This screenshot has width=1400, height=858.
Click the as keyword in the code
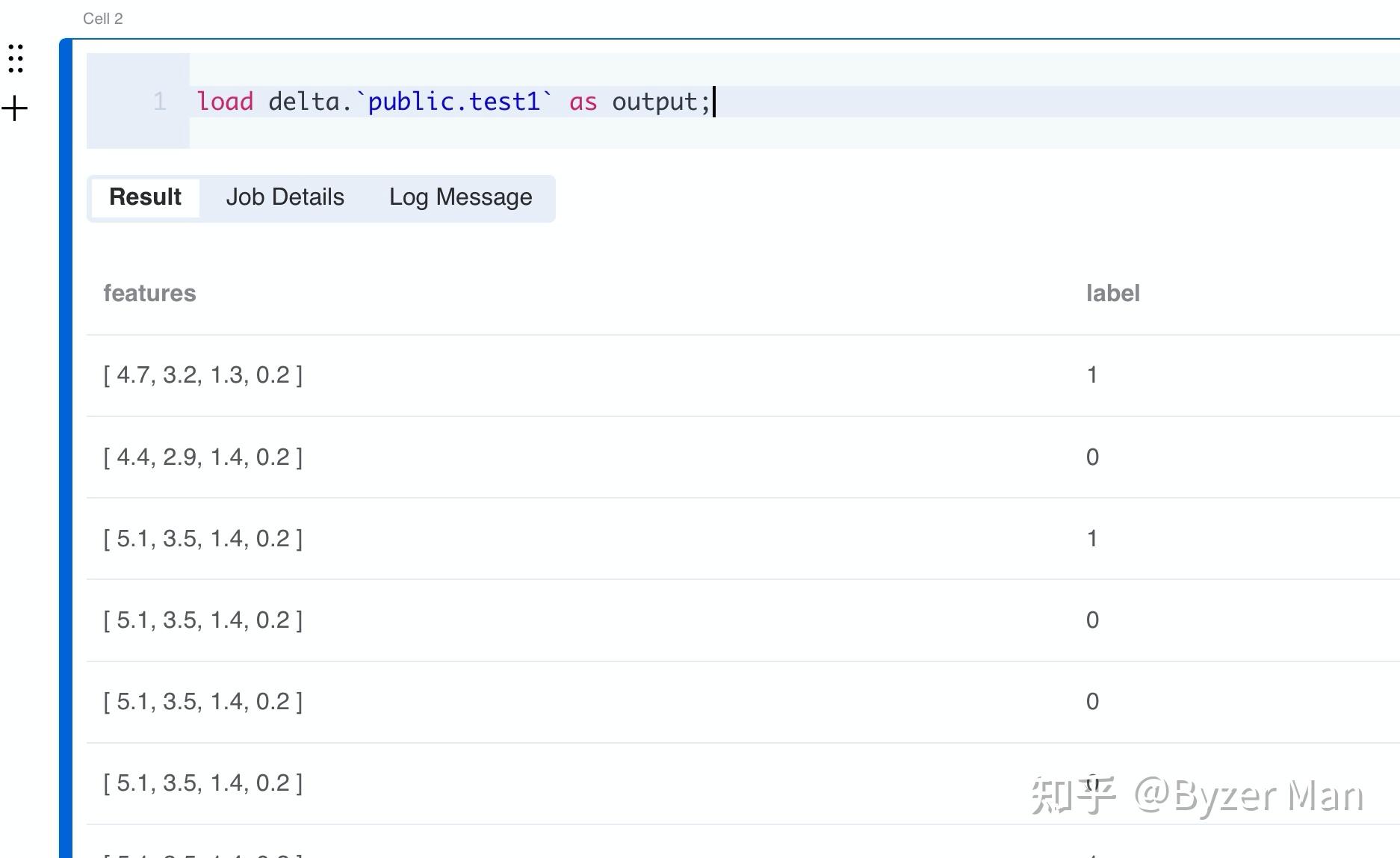[x=583, y=102]
